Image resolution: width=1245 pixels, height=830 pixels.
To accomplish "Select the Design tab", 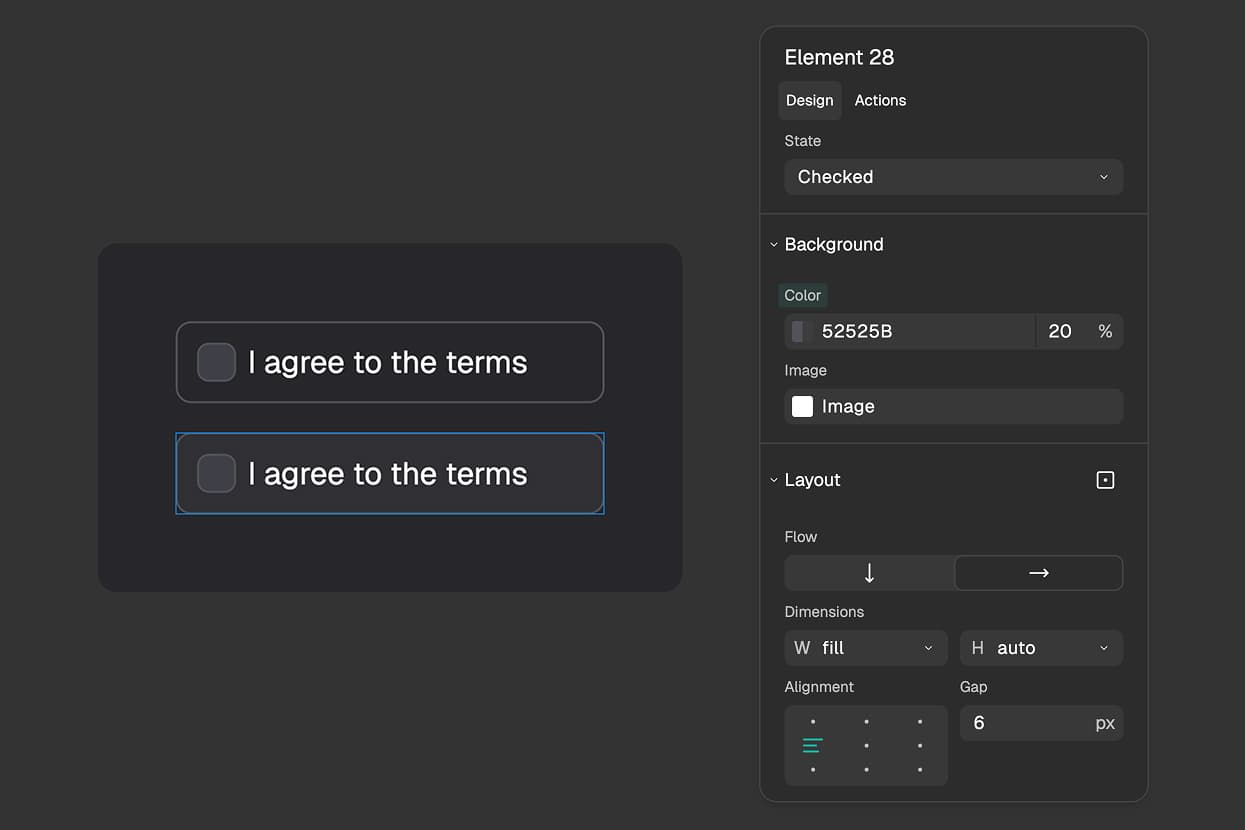I will (x=809, y=100).
